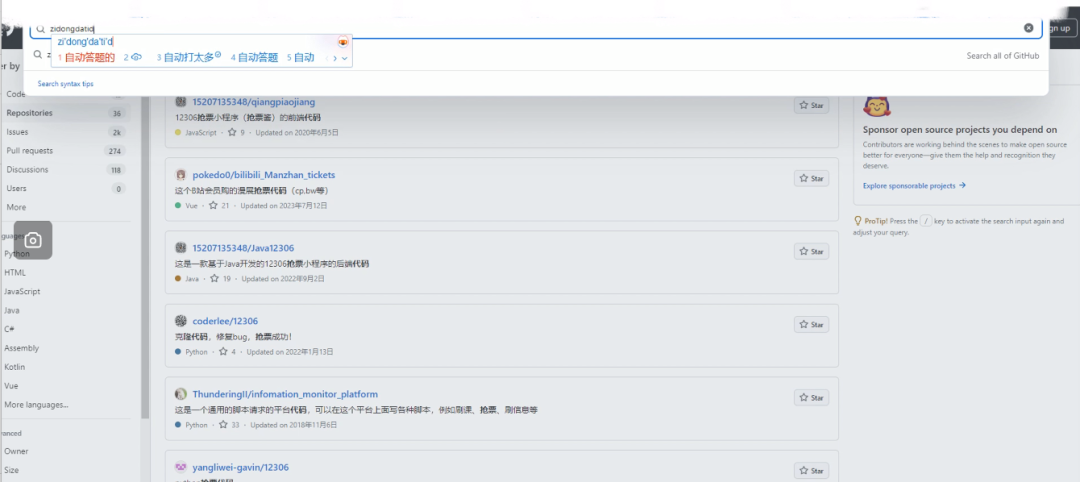Filter results by Discussions
Screen dimensions: 1080x482
click(65, 169)
